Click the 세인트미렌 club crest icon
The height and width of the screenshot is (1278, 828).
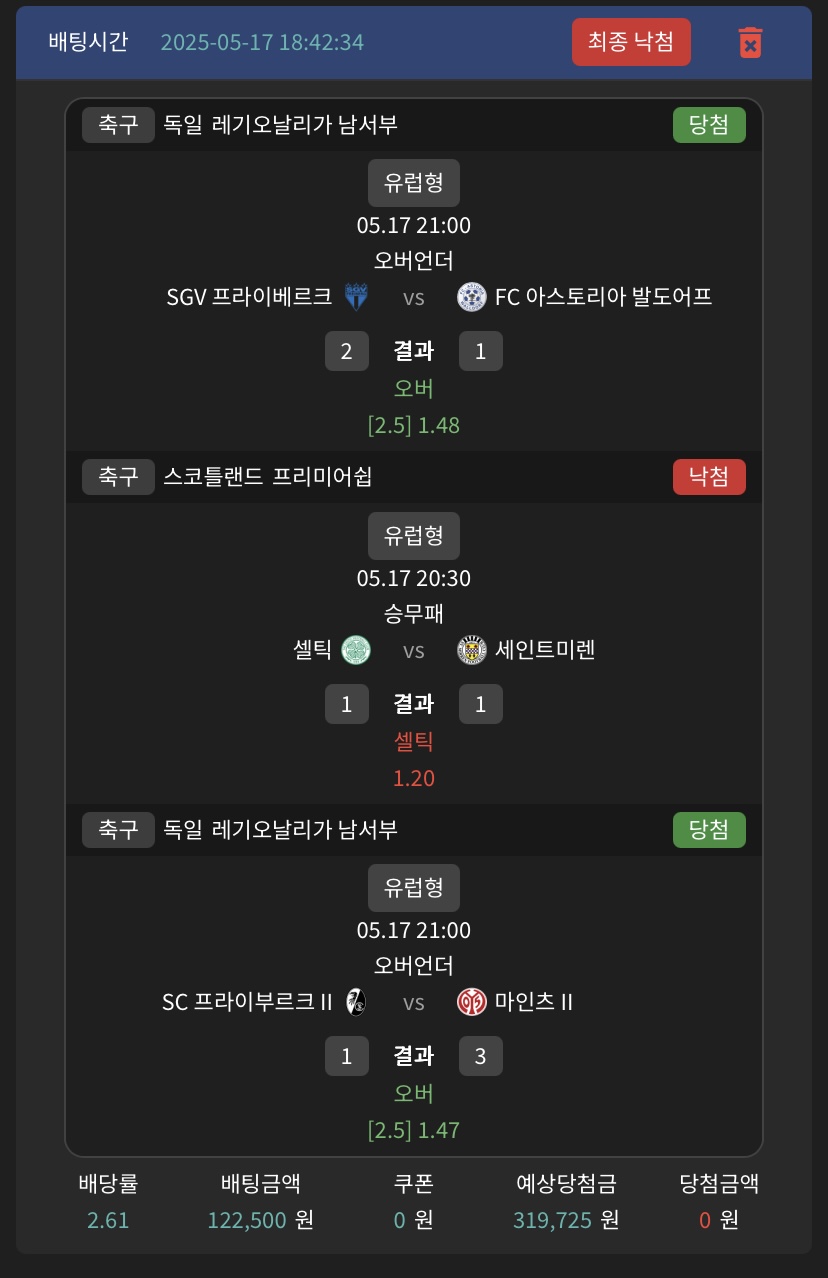tap(471, 650)
